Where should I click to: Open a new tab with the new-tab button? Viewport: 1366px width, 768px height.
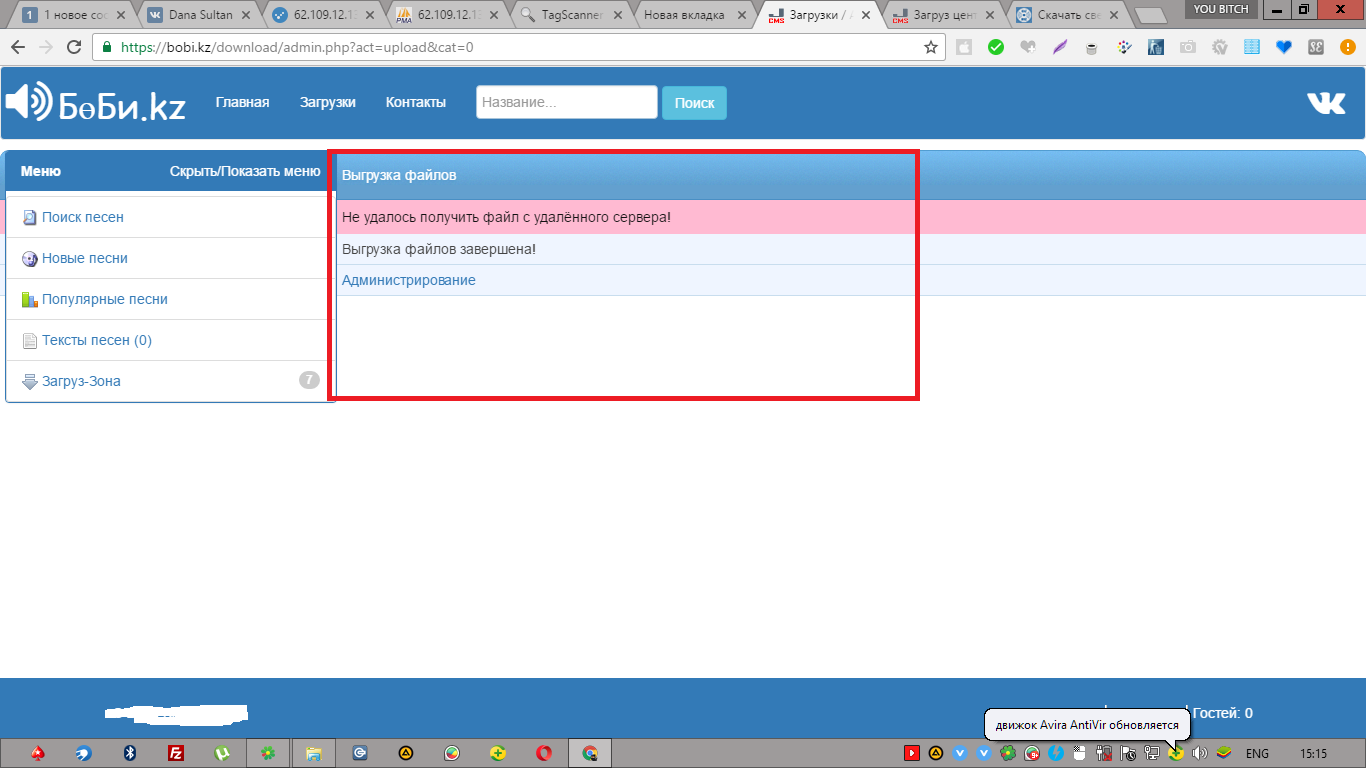pos(1152,16)
